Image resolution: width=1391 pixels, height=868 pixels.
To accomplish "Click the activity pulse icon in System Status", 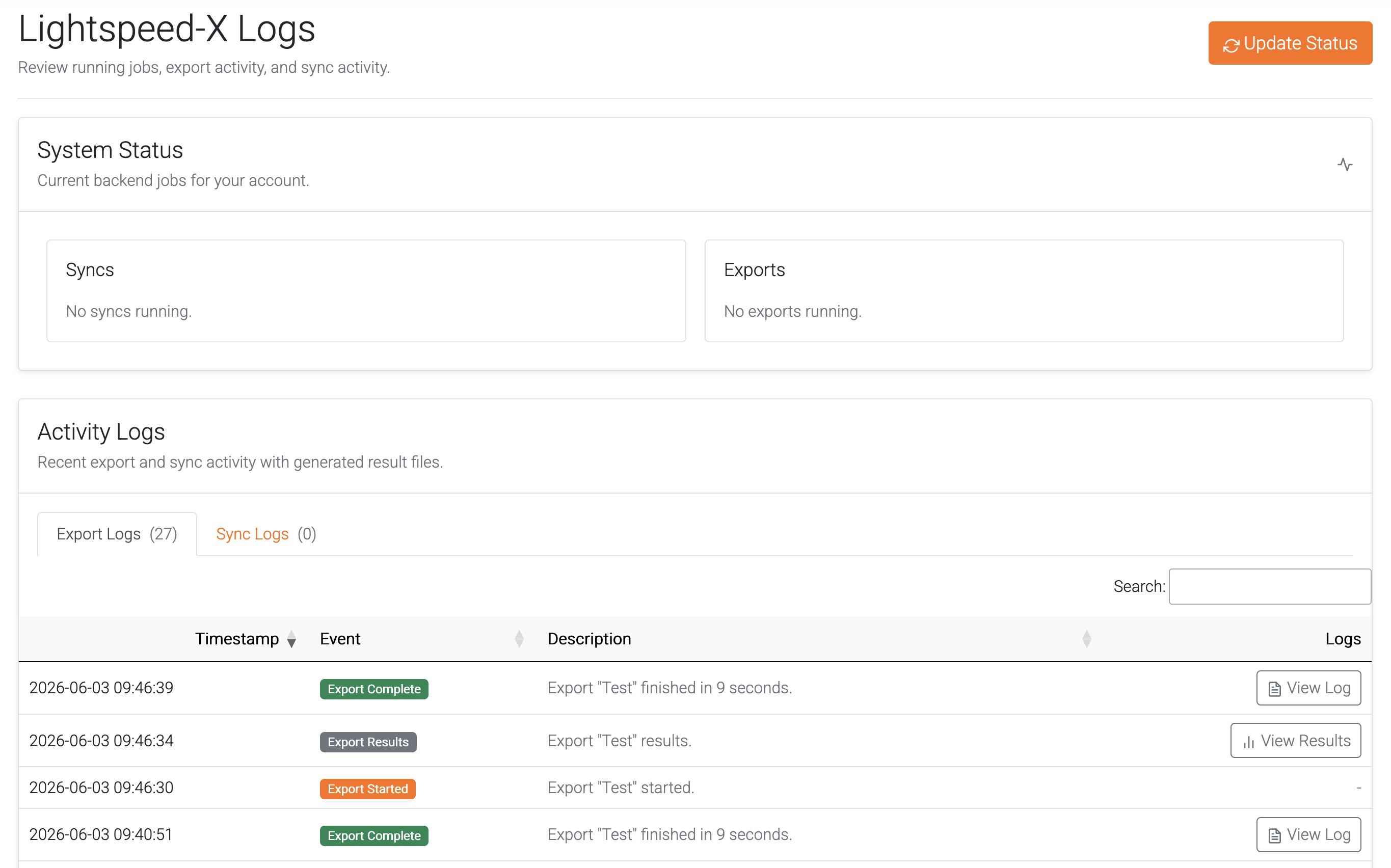I will click(x=1344, y=165).
